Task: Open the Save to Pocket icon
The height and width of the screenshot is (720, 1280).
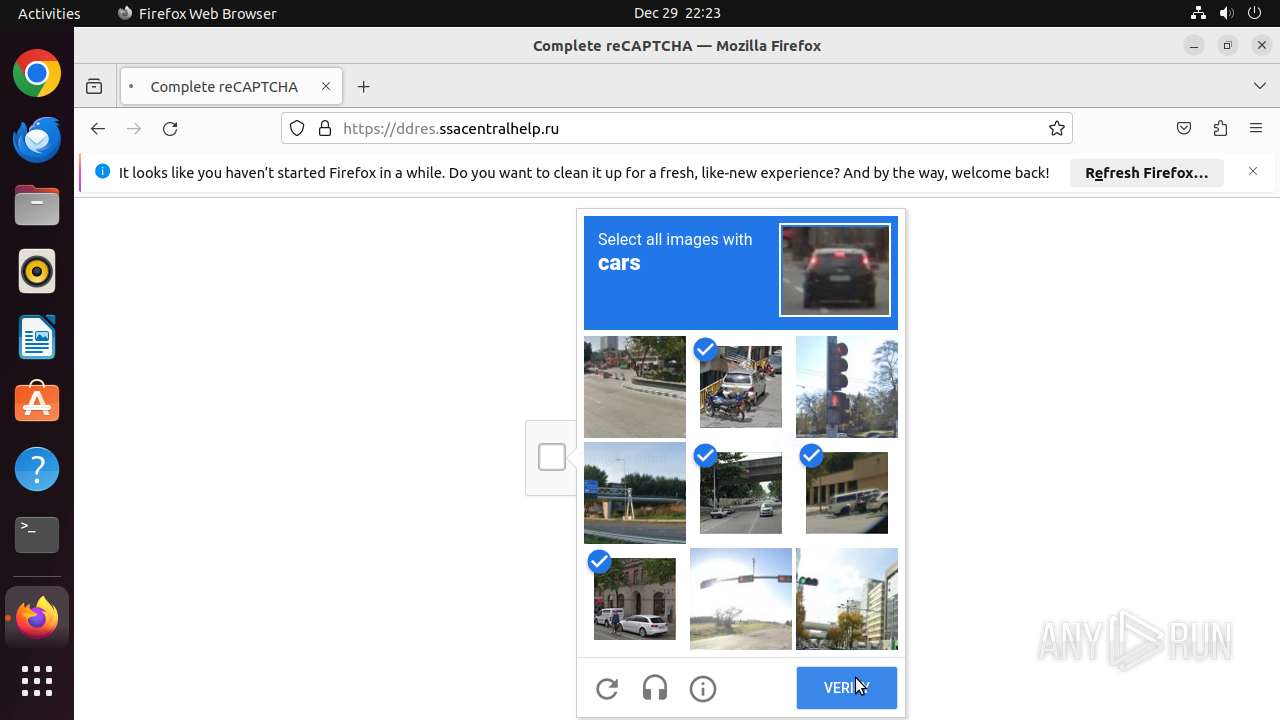Action: point(1184,128)
